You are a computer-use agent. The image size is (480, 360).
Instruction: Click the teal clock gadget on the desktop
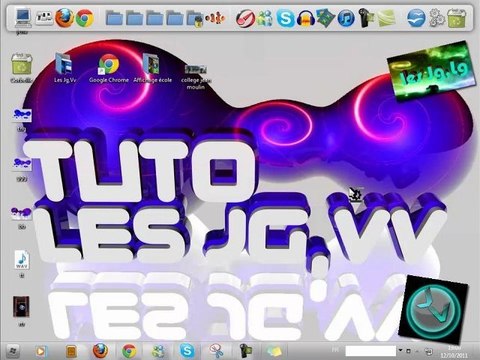434,309
